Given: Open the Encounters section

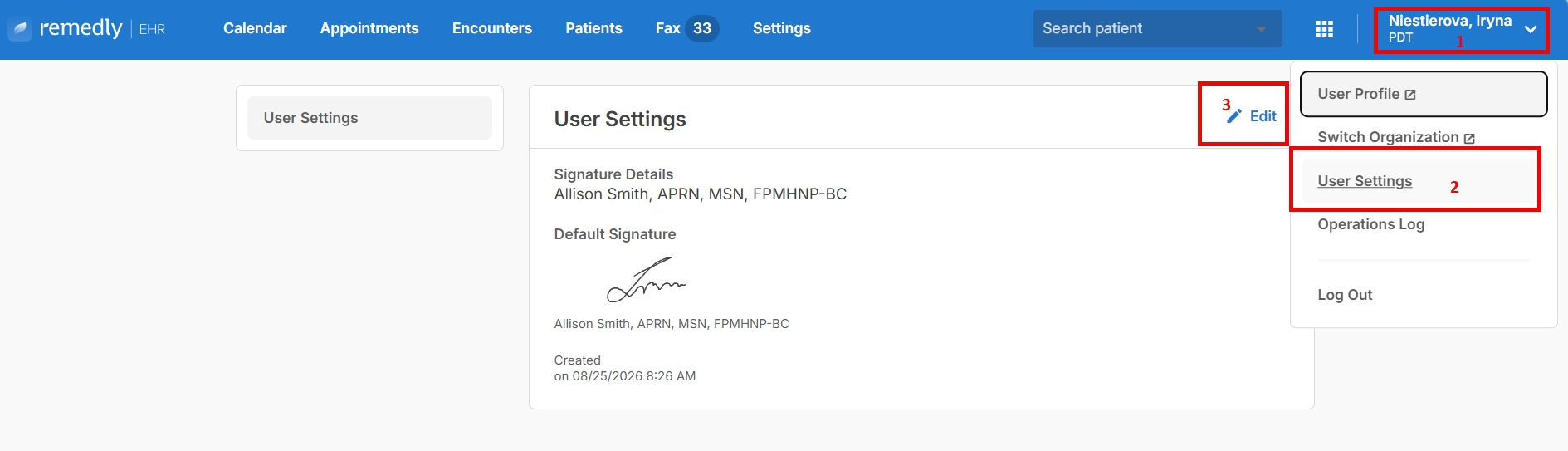Looking at the screenshot, I should [x=492, y=28].
